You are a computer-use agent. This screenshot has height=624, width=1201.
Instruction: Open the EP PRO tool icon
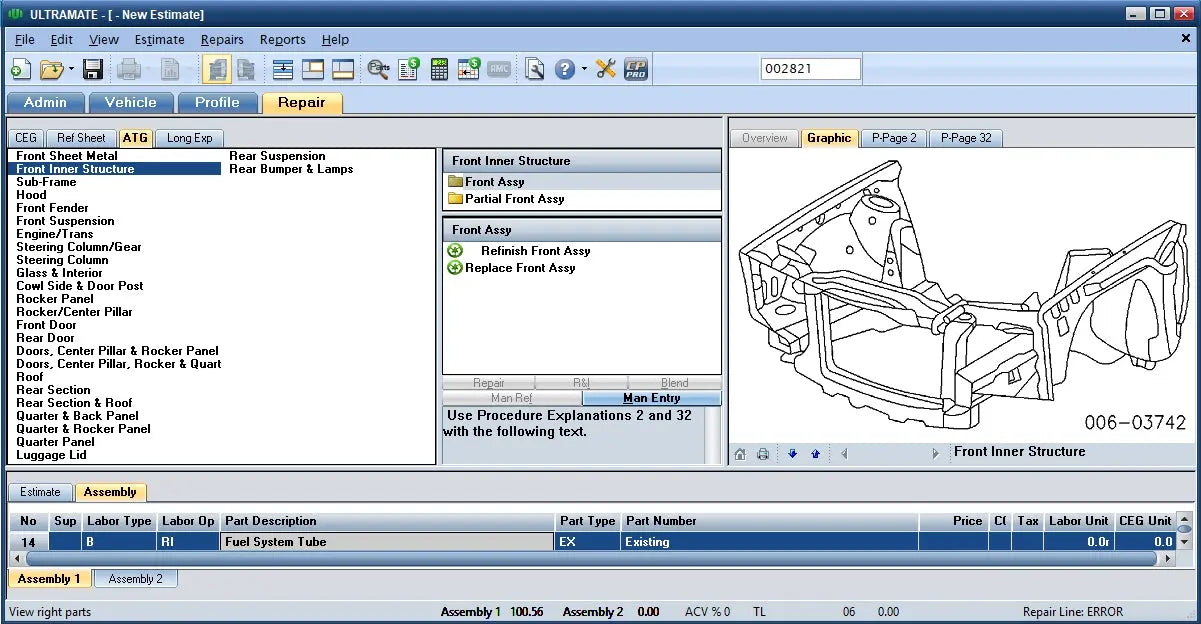637,69
